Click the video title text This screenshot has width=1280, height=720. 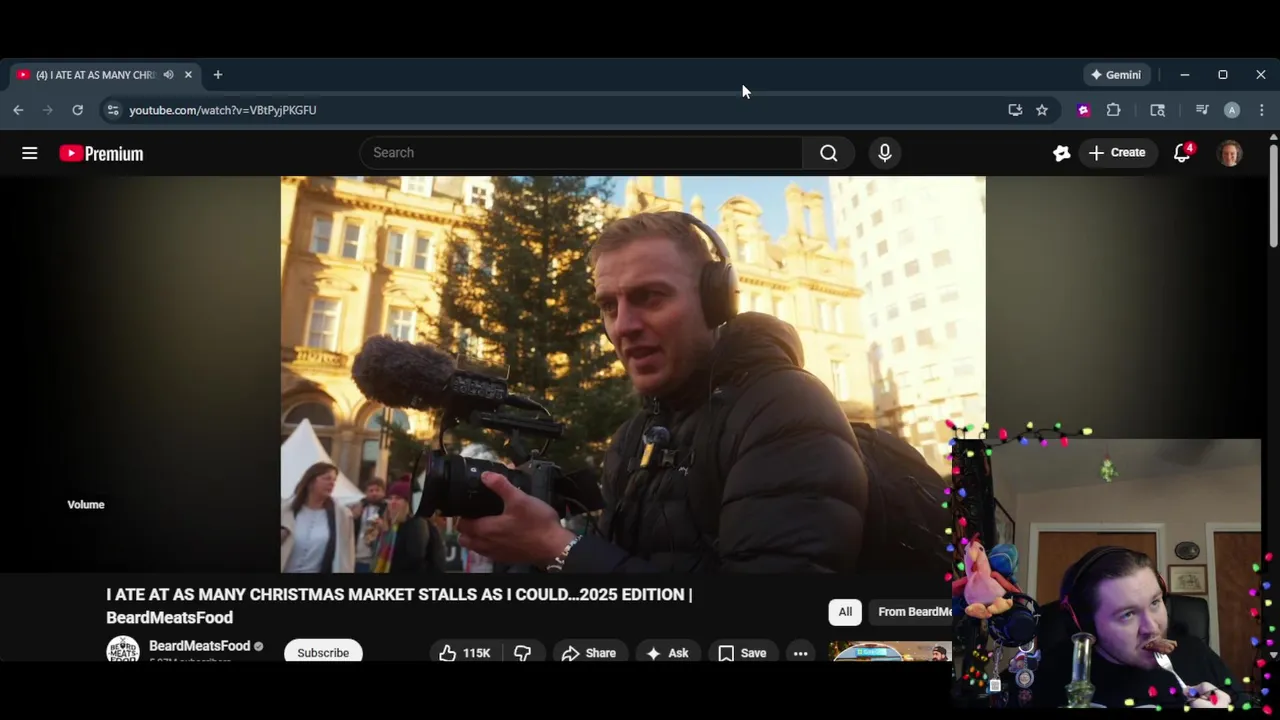[399, 606]
